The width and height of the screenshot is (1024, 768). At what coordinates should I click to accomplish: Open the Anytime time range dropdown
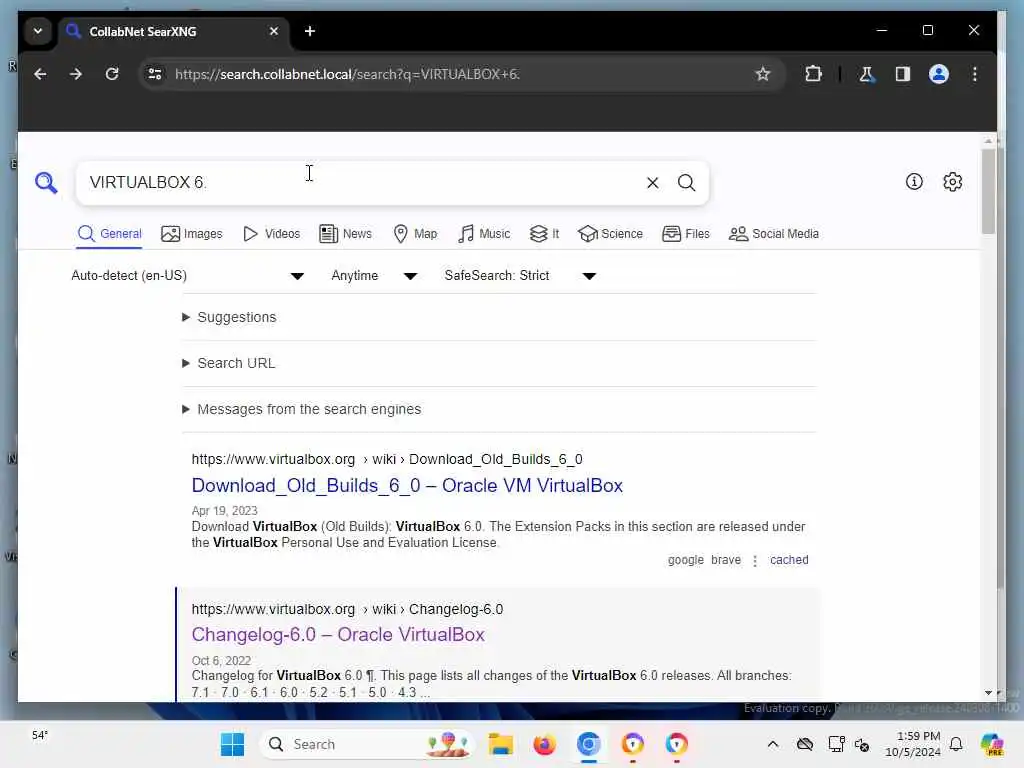click(x=374, y=276)
